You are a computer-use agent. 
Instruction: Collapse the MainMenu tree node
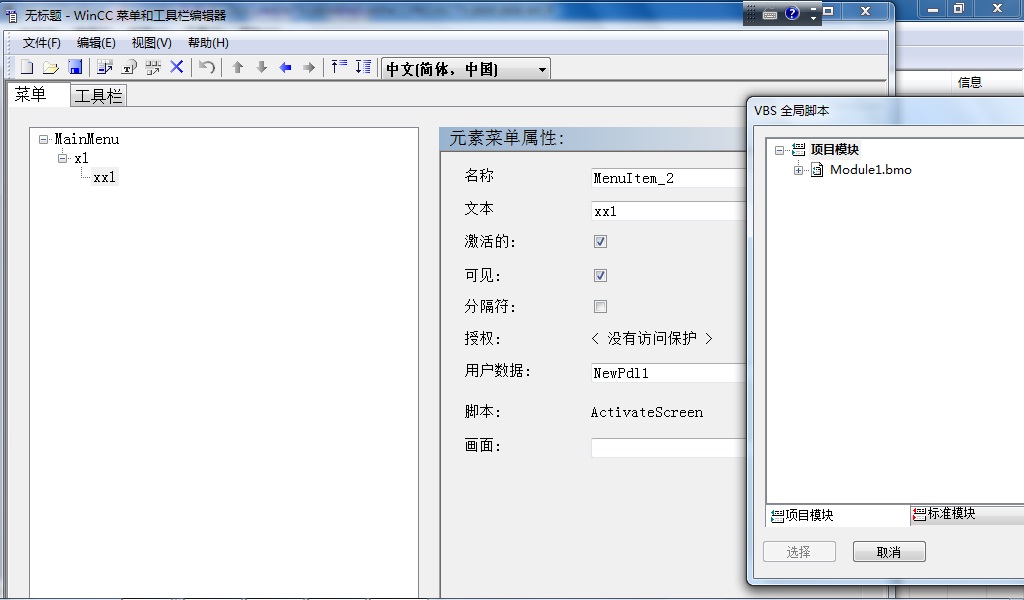coord(43,139)
